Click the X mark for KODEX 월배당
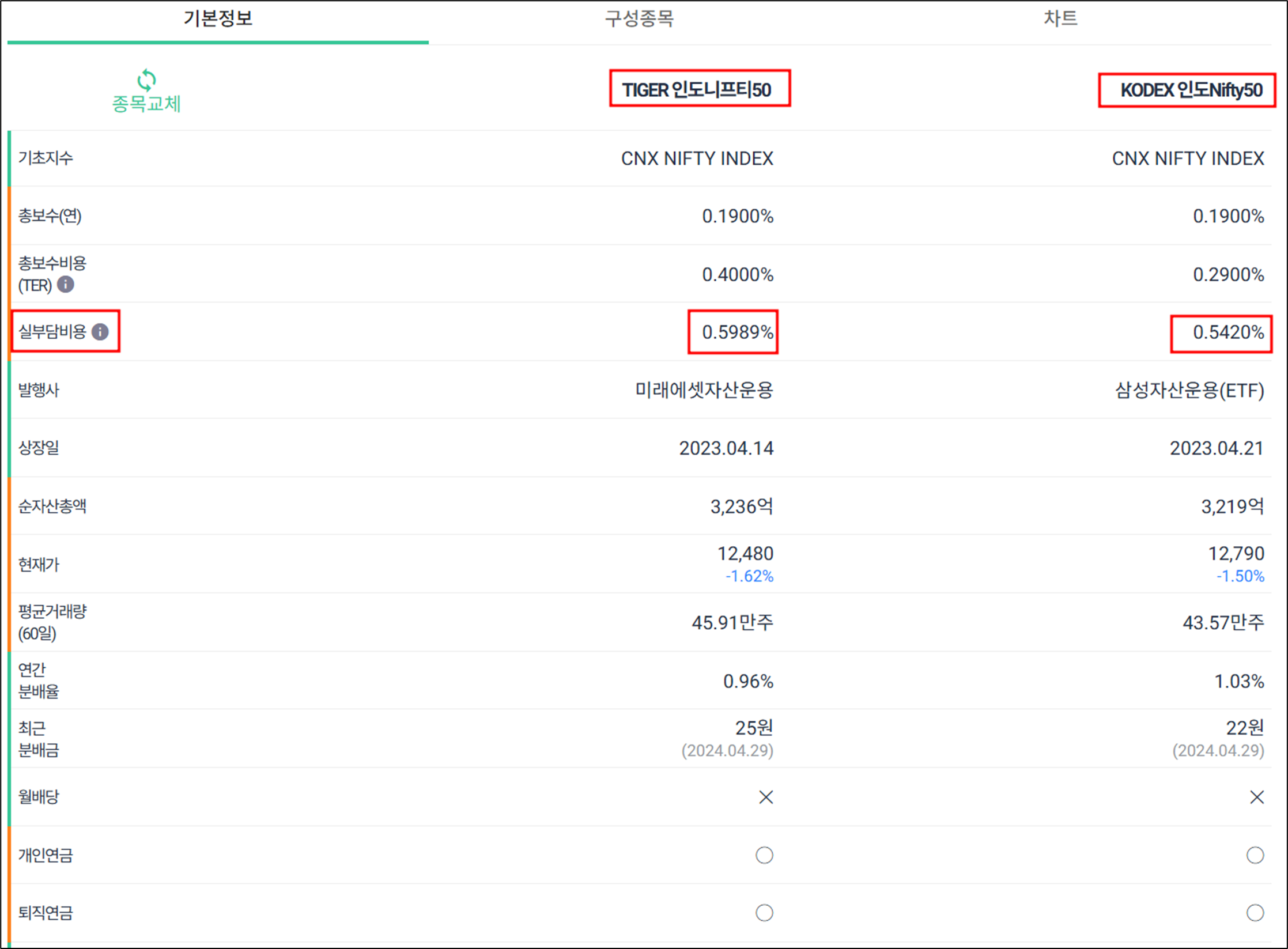The width and height of the screenshot is (1288, 949). (x=1257, y=797)
